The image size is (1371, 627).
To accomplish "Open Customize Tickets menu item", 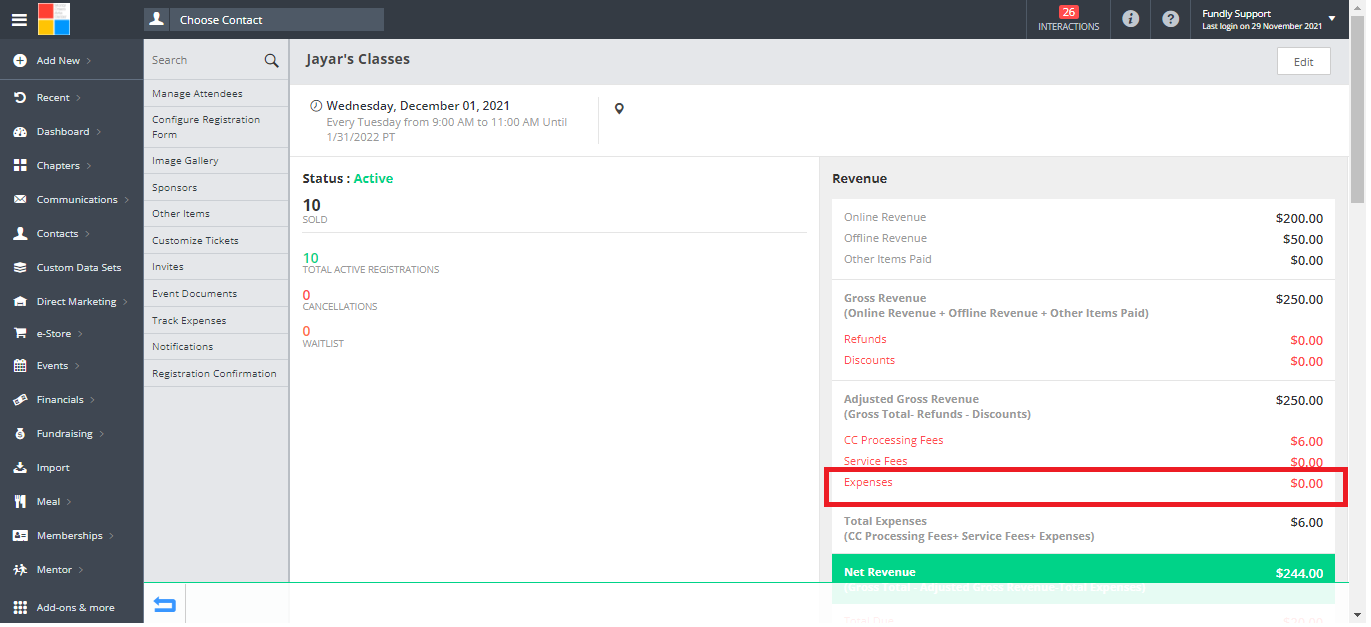I will click(216, 241).
